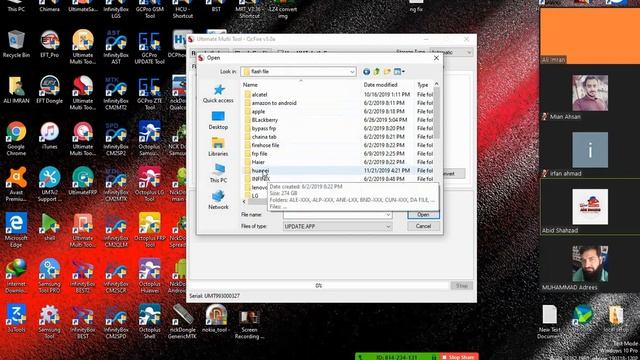Click the file list vertical scrollbar
The width and height of the screenshot is (640, 360).
coord(436,113)
